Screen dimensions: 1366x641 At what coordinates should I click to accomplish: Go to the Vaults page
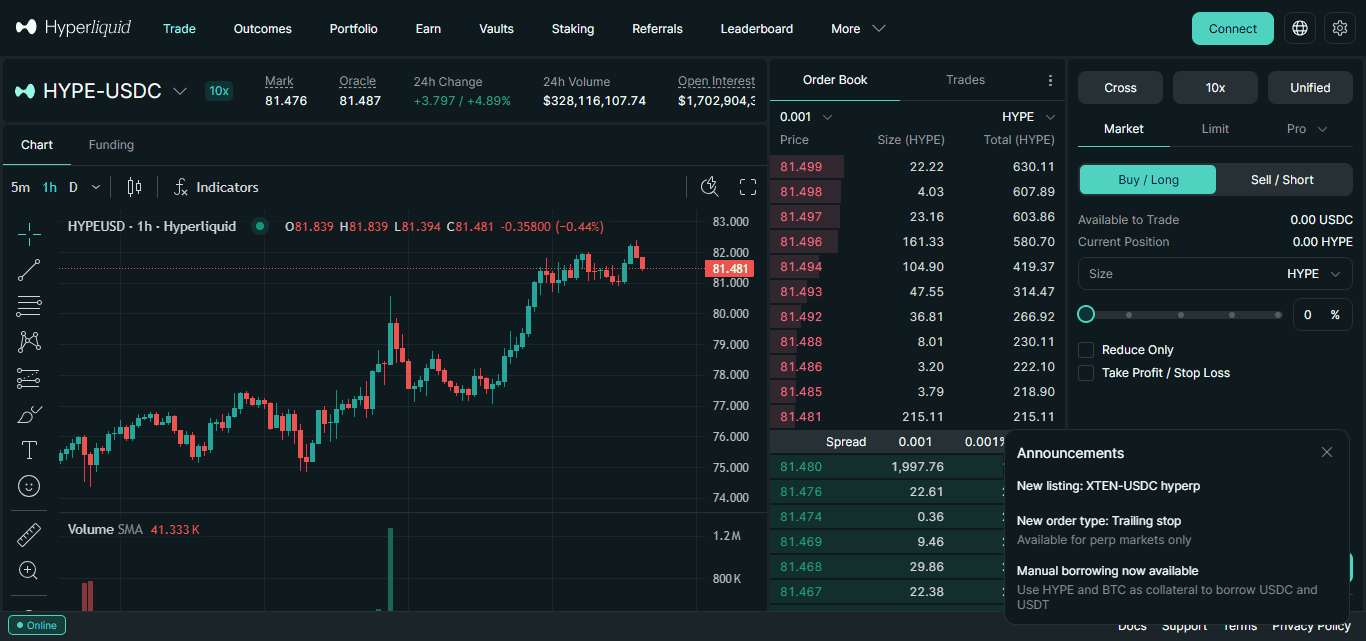click(496, 29)
